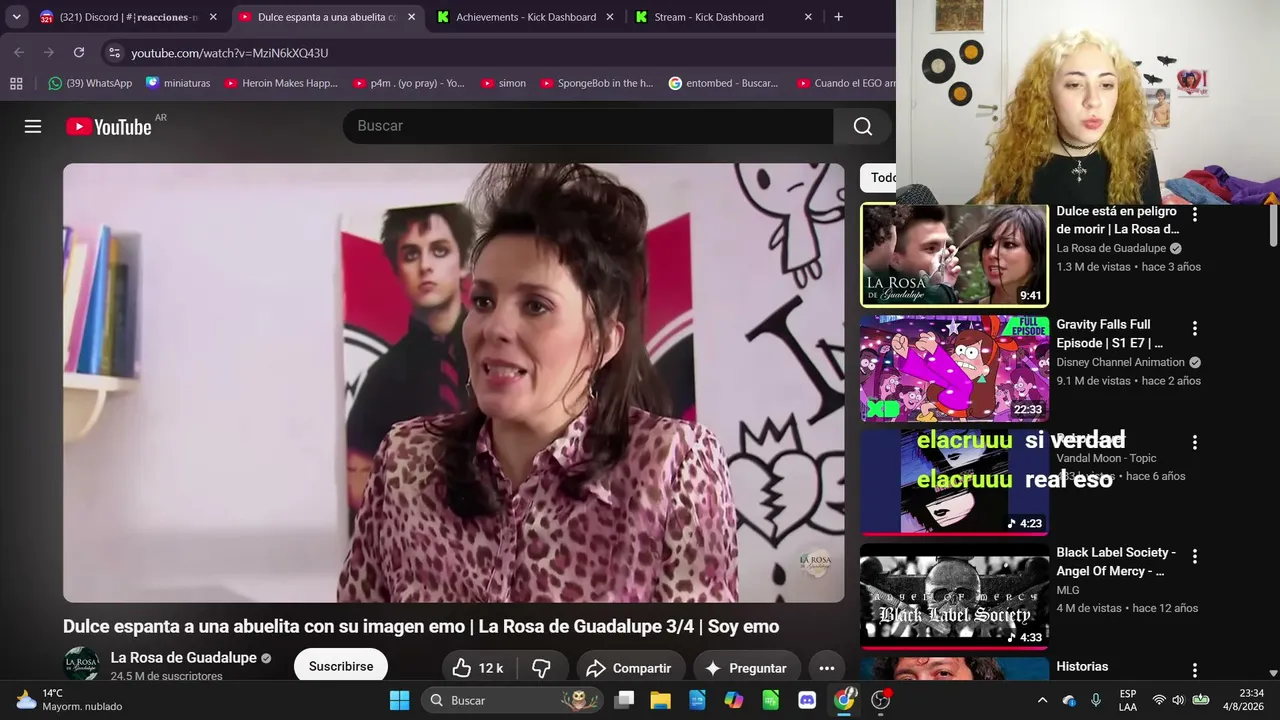Click the YouTube search magnifier button
Image resolution: width=1280 pixels, height=720 pixels.
(863, 126)
